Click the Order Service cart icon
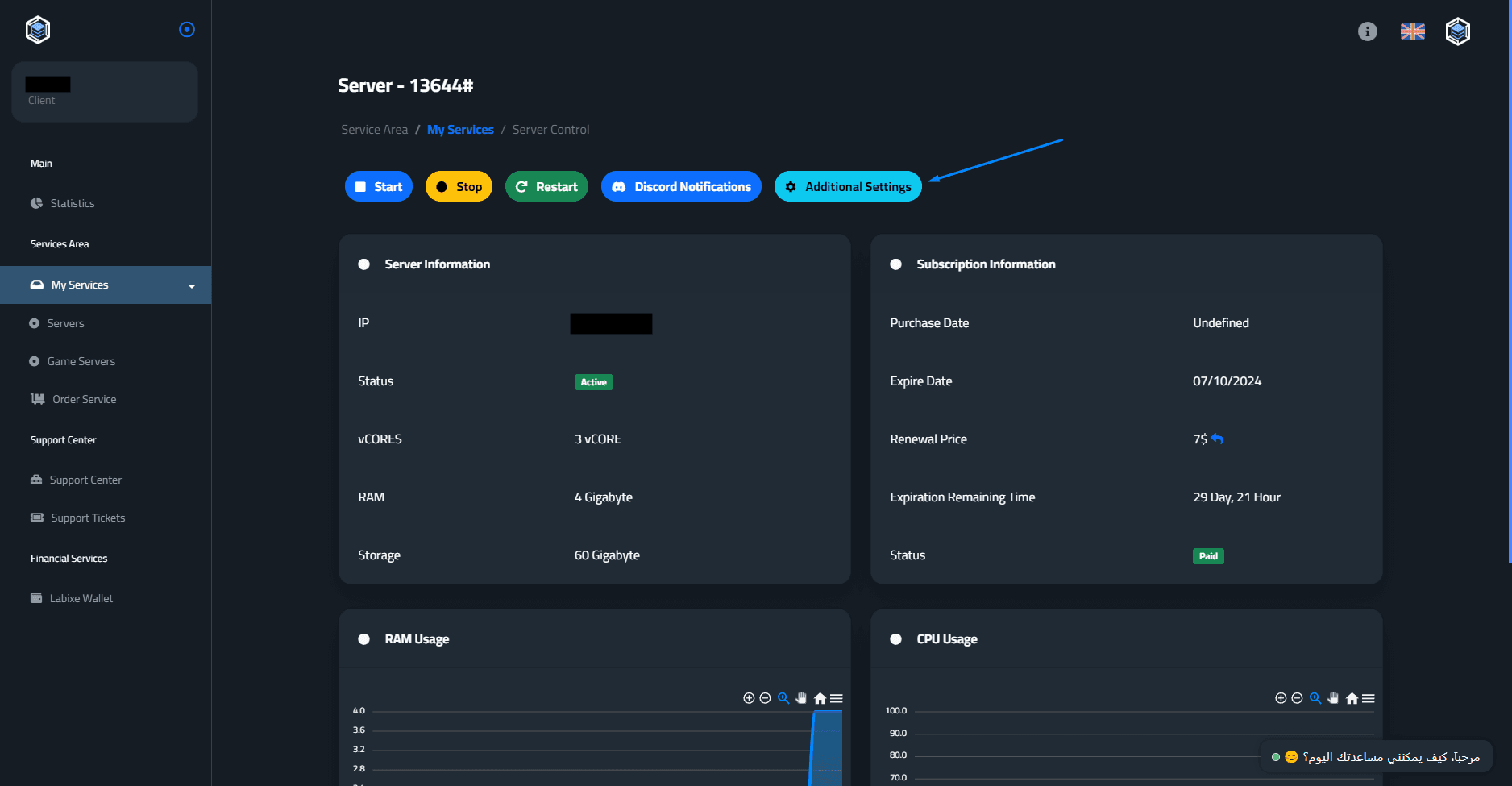The image size is (1512, 786). click(38, 399)
